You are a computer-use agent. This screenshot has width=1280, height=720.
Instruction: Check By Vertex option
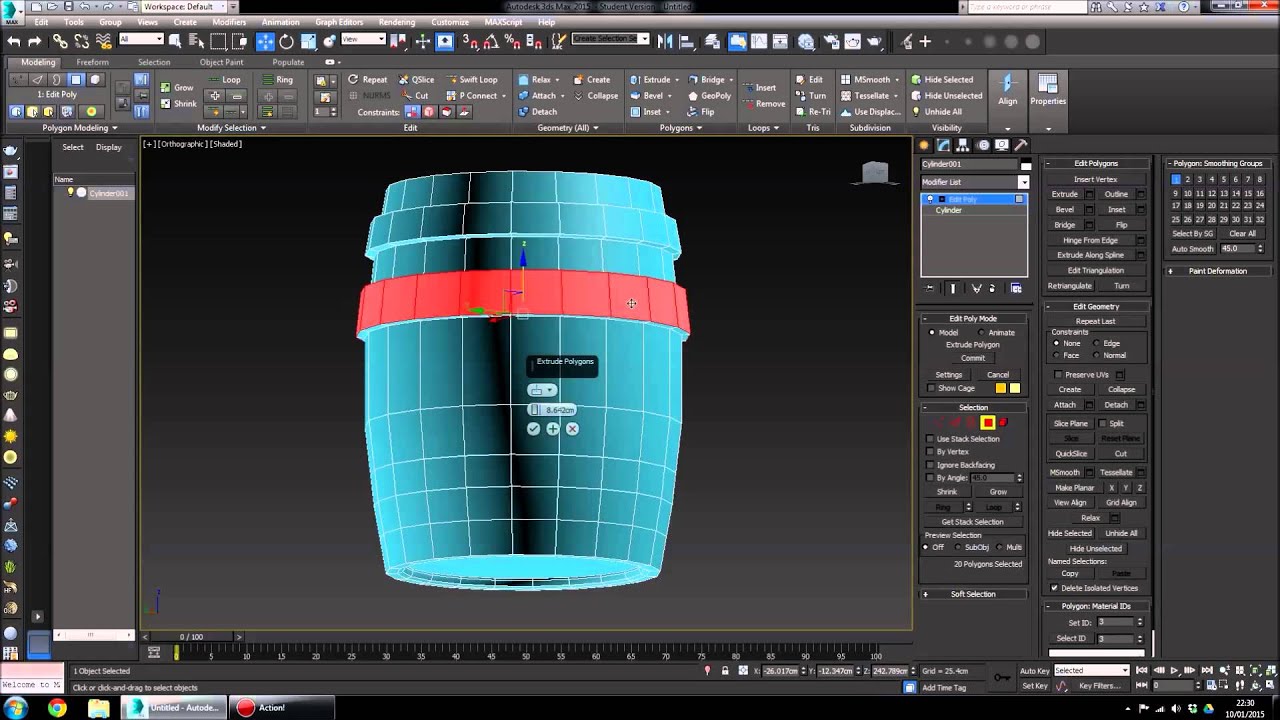click(930, 452)
